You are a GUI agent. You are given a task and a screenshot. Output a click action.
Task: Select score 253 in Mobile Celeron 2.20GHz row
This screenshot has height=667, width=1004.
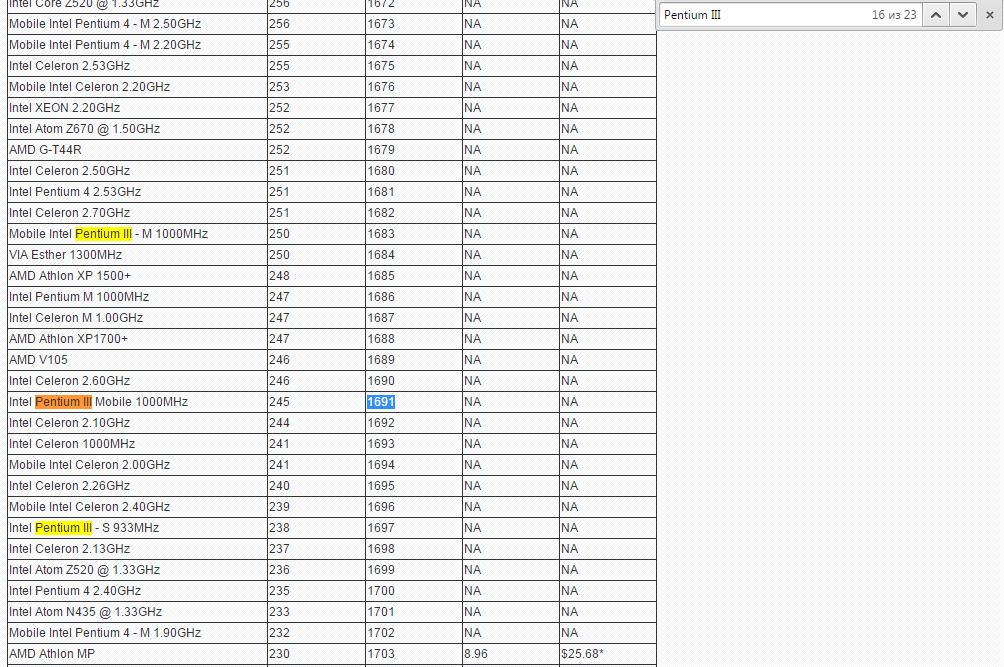[x=316, y=87]
